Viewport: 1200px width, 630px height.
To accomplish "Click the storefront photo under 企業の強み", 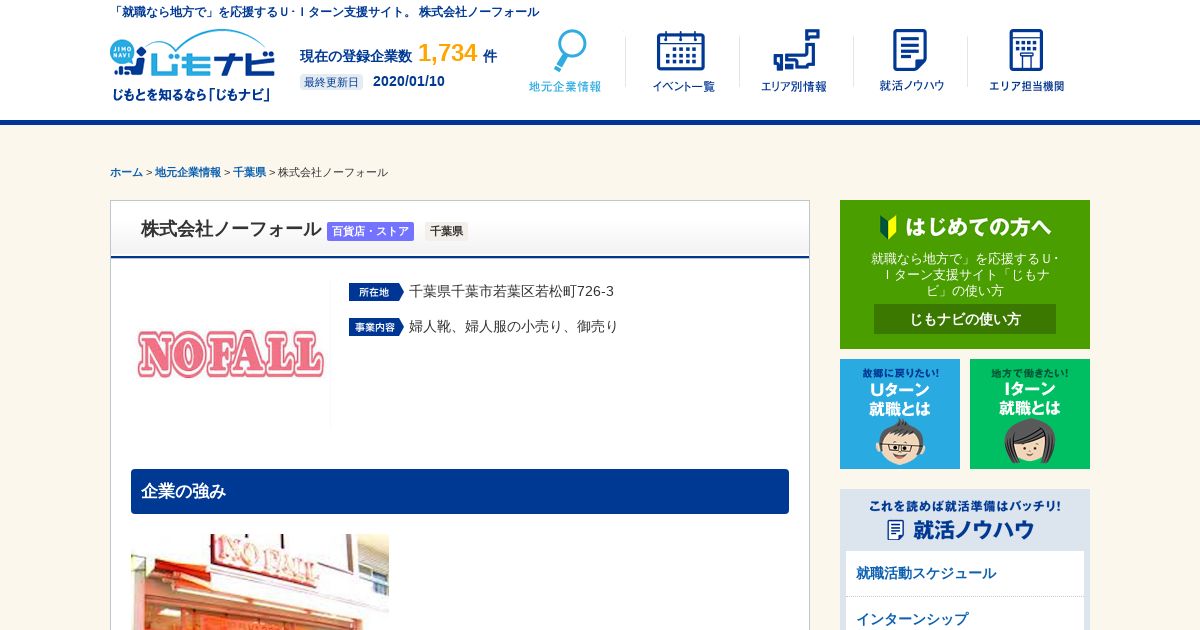I will tap(260, 582).
